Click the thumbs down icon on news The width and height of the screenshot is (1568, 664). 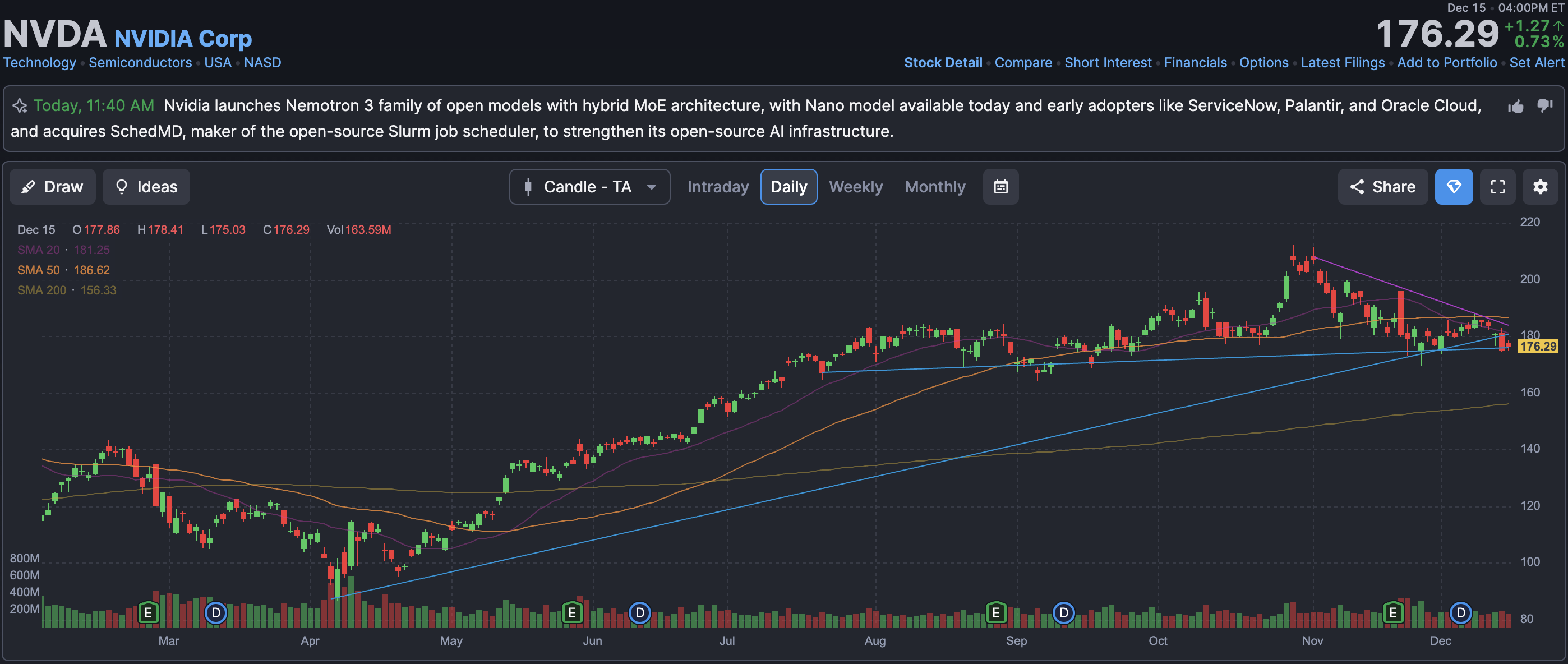(x=1544, y=106)
